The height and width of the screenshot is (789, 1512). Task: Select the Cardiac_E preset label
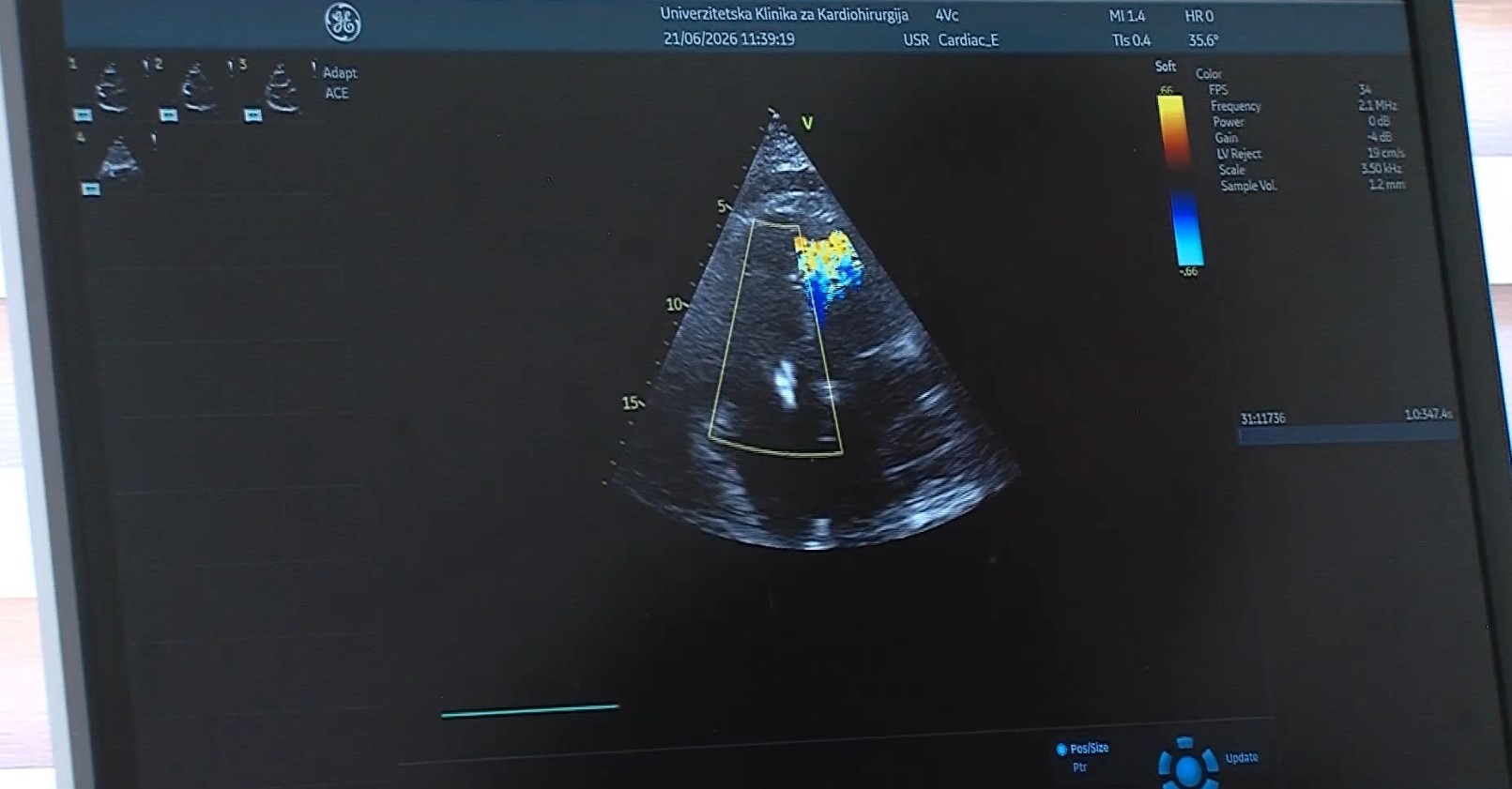pos(969,40)
